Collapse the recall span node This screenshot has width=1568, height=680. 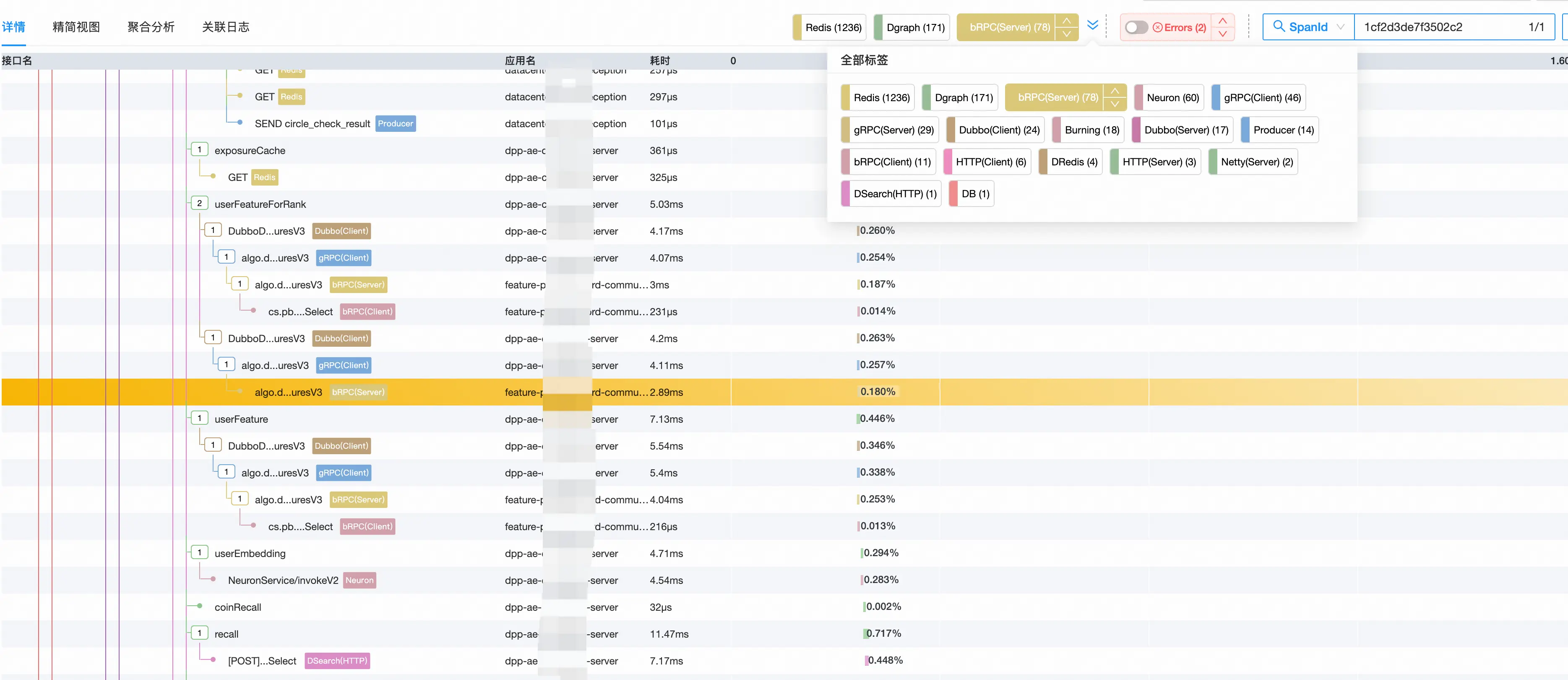click(199, 633)
